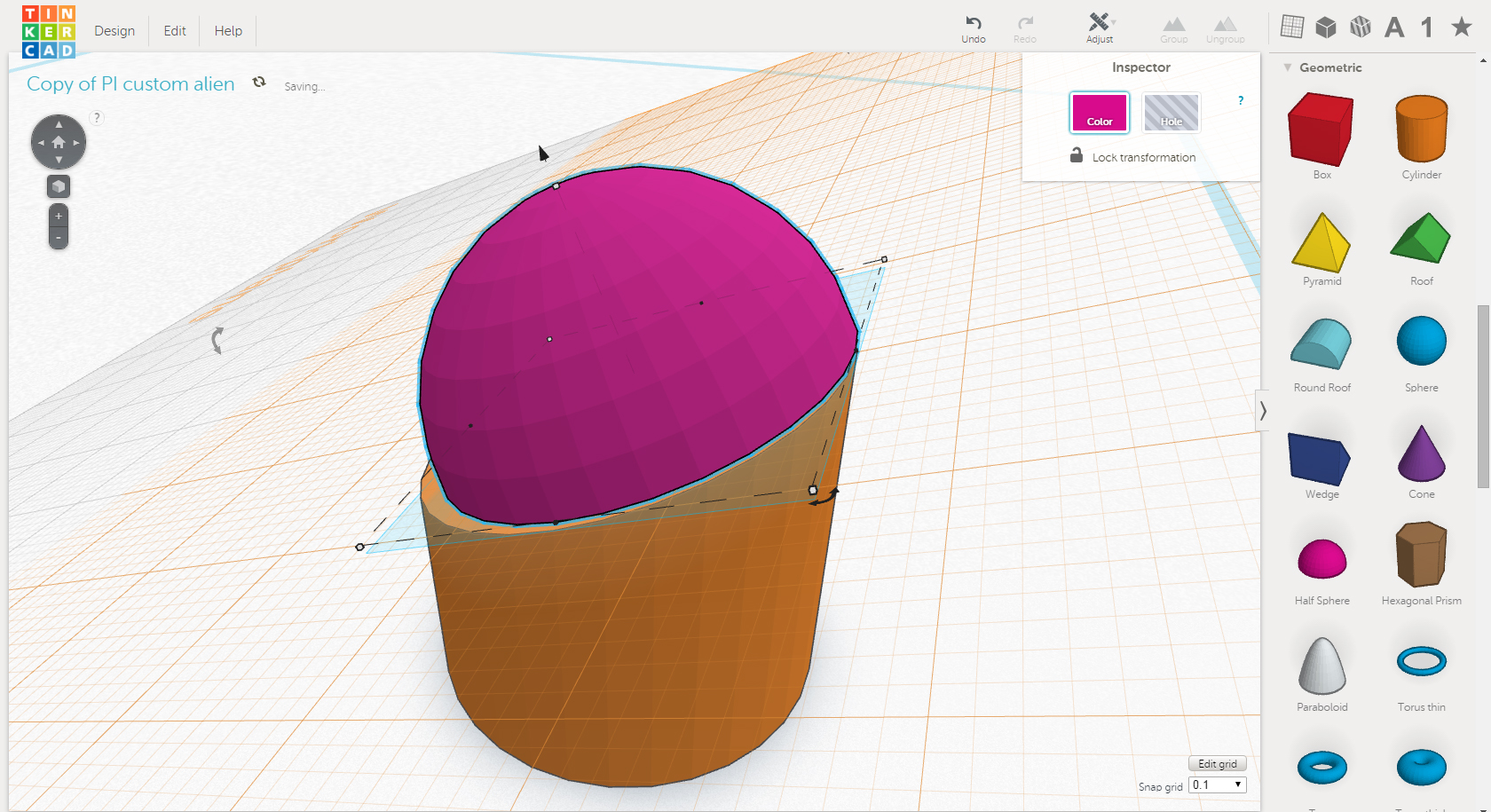Click the Redo button

[x=1025, y=28]
